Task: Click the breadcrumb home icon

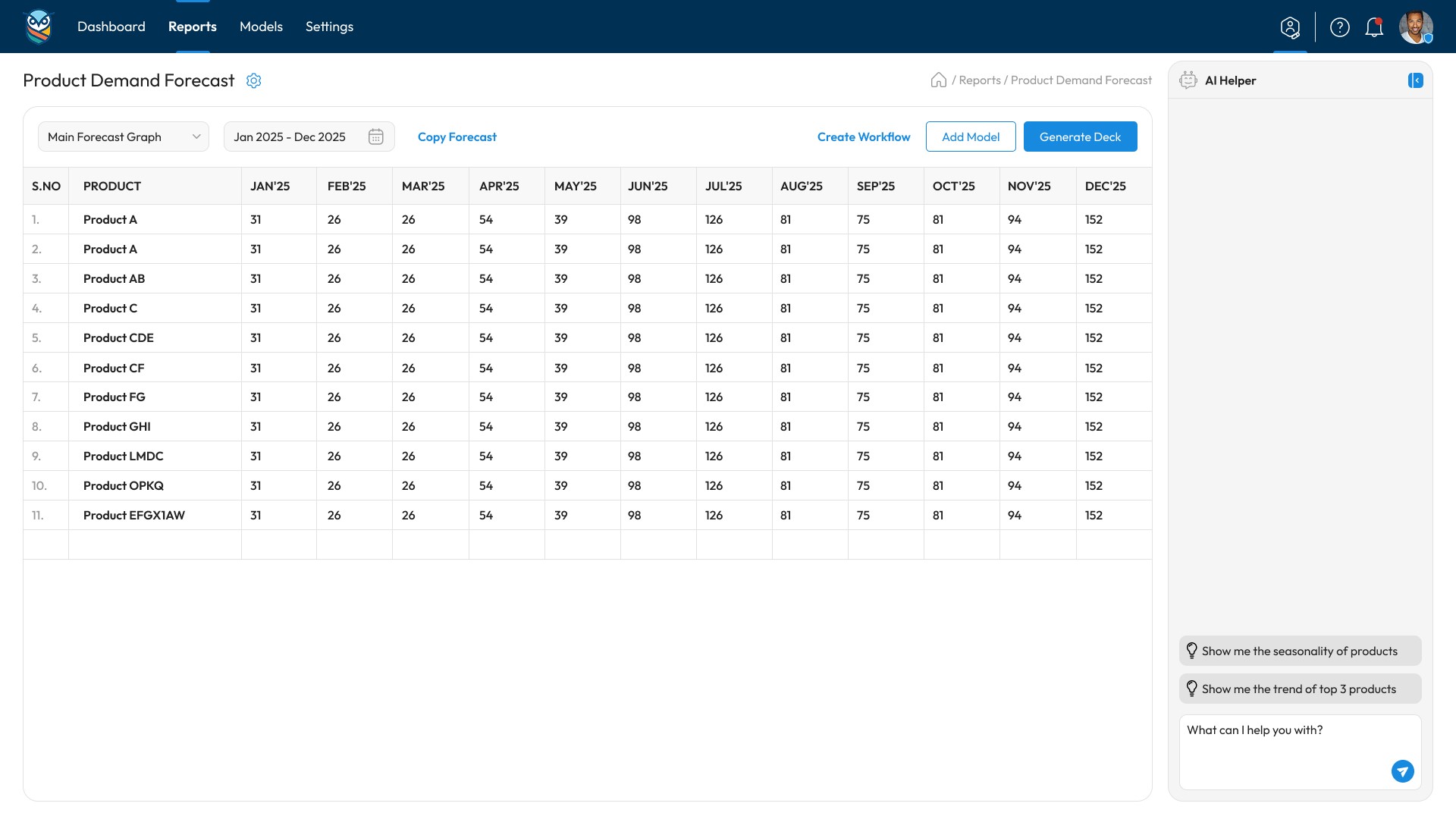Action: point(939,80)
